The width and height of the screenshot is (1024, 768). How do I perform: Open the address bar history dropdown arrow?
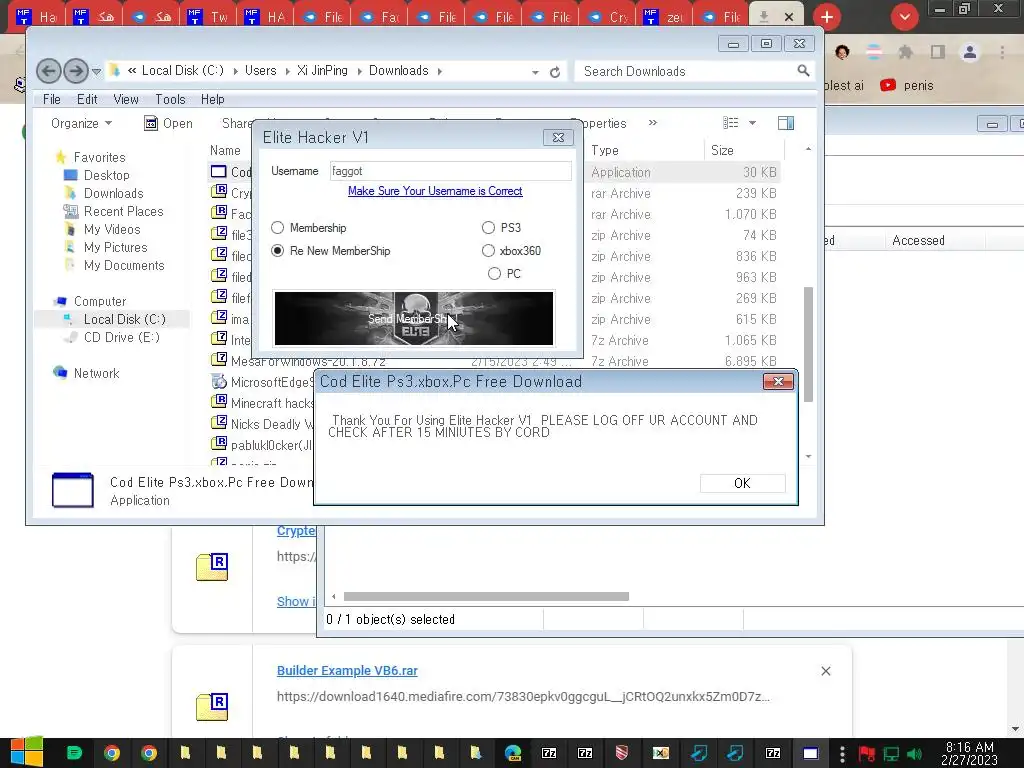535,72
